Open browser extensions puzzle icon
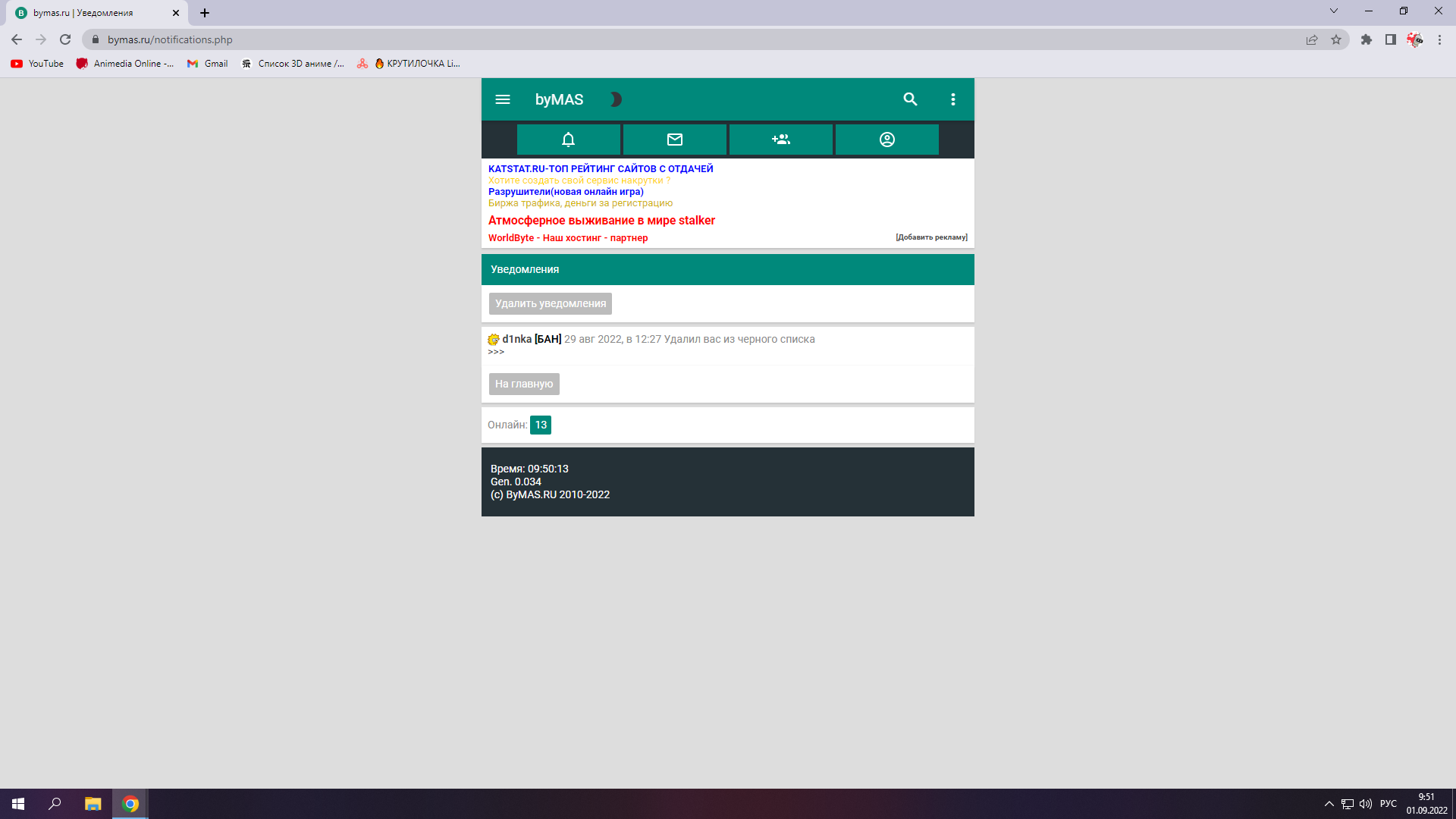 pyautogui.click(x=1366, y=39)
